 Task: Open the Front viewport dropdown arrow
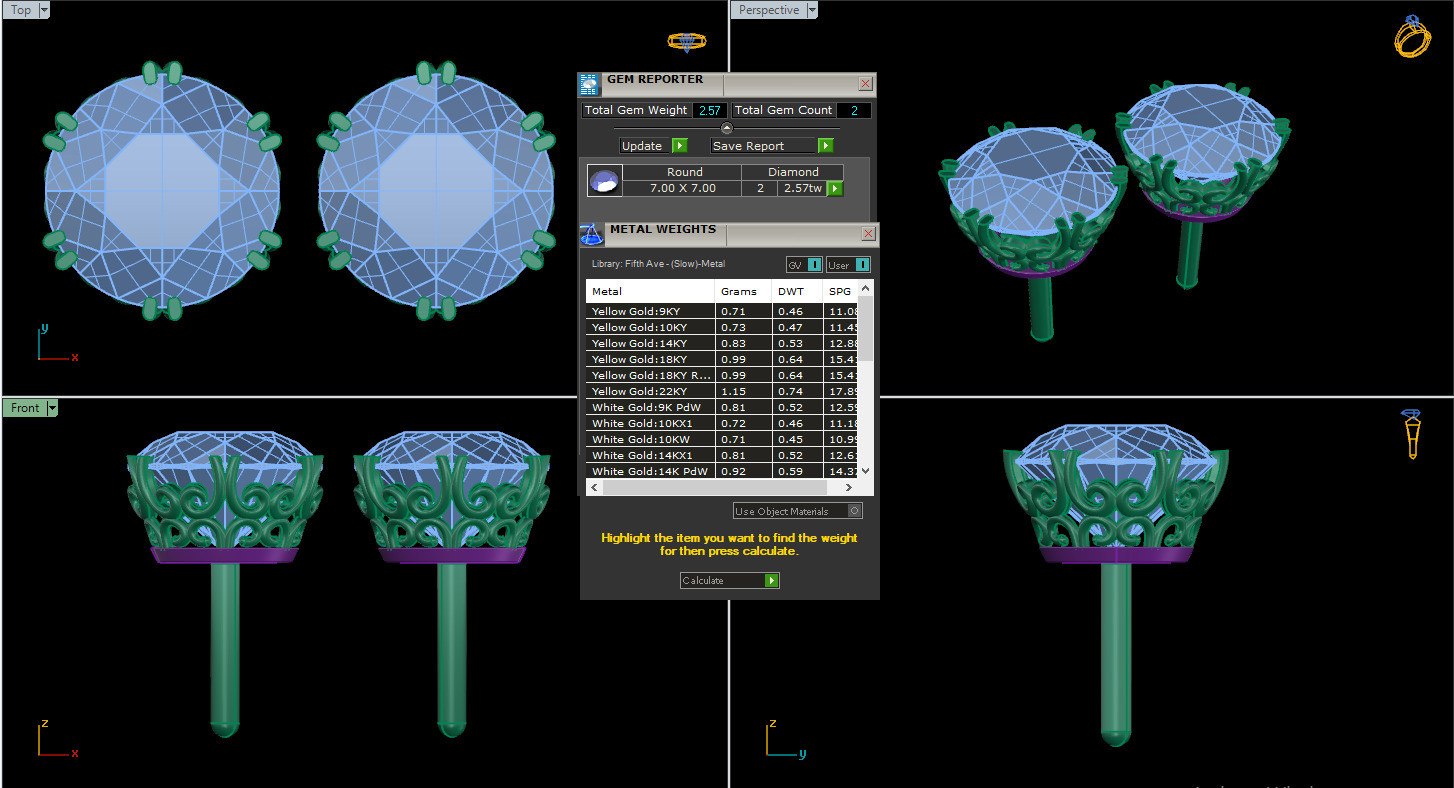click(x=52, y=408)
